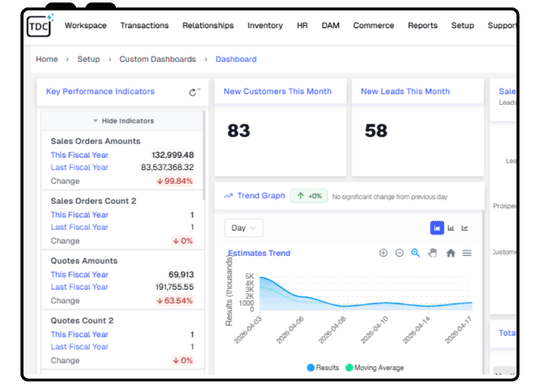Open New Leads This Month title
Image resolution: width=540 pixels, height=384 pixels.
tap(405, 92)
